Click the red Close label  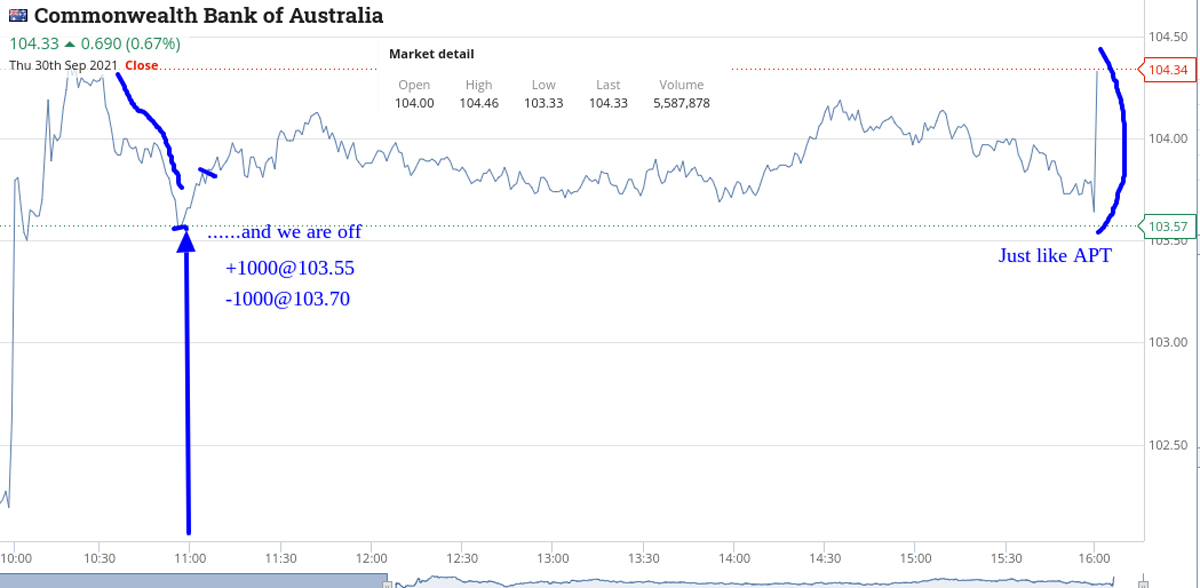(x=142, y=65)
